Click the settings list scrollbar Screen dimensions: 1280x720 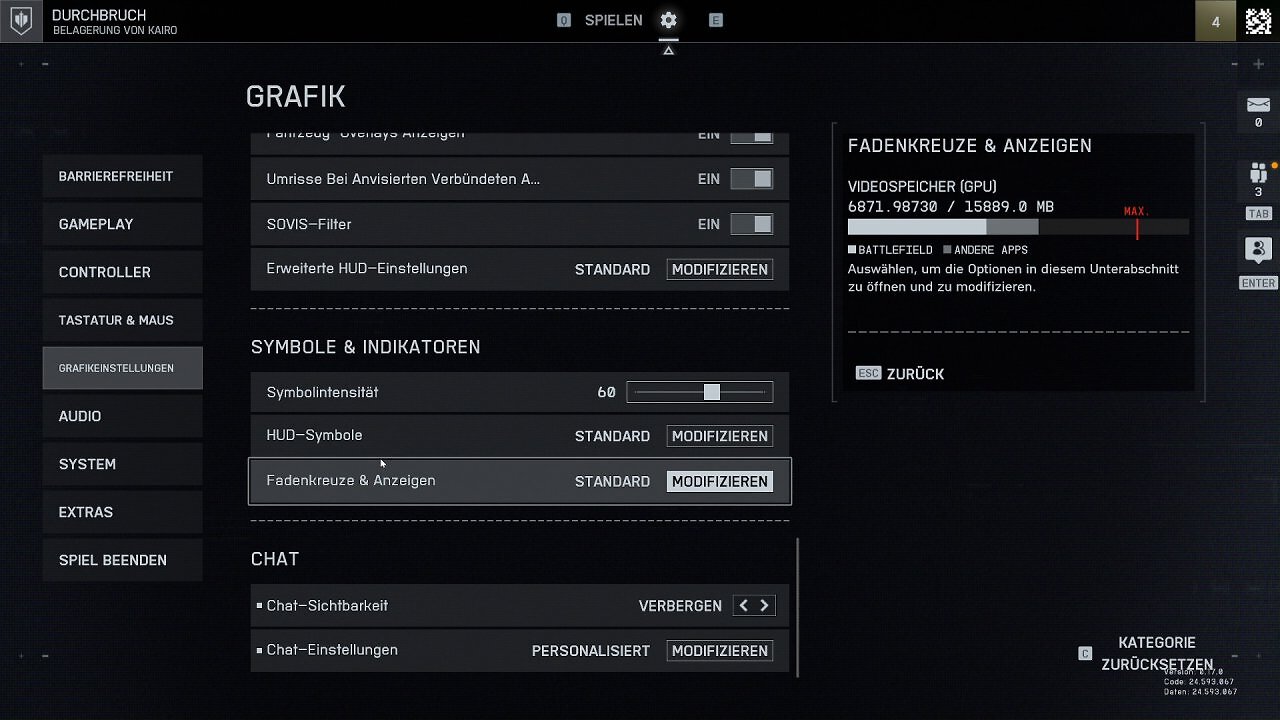(797, 608)
